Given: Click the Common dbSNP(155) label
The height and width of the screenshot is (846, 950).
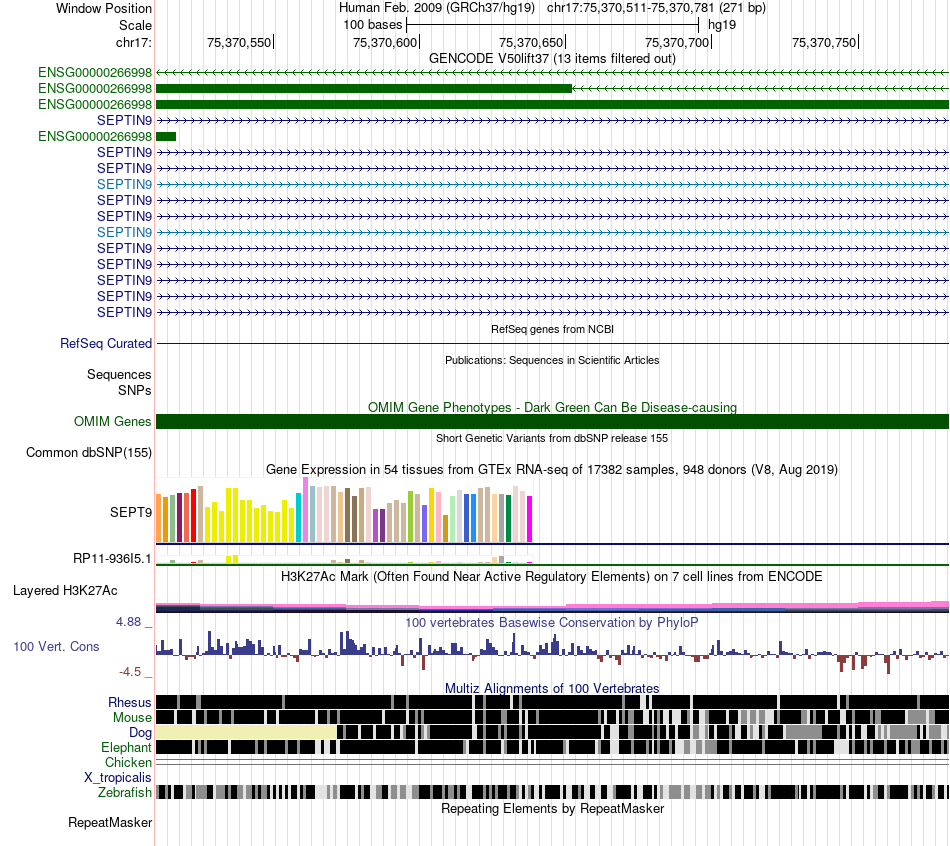Looking at the screenshot, I should [x=89, y=453].
